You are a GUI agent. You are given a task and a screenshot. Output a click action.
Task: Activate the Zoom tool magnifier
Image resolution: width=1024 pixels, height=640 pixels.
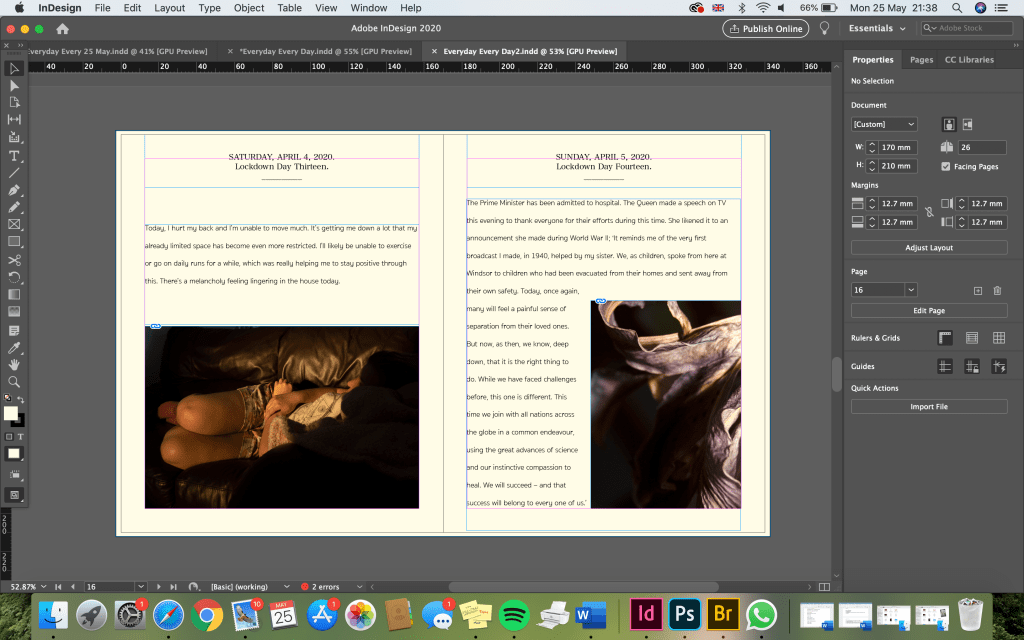[x=14, y=381]
